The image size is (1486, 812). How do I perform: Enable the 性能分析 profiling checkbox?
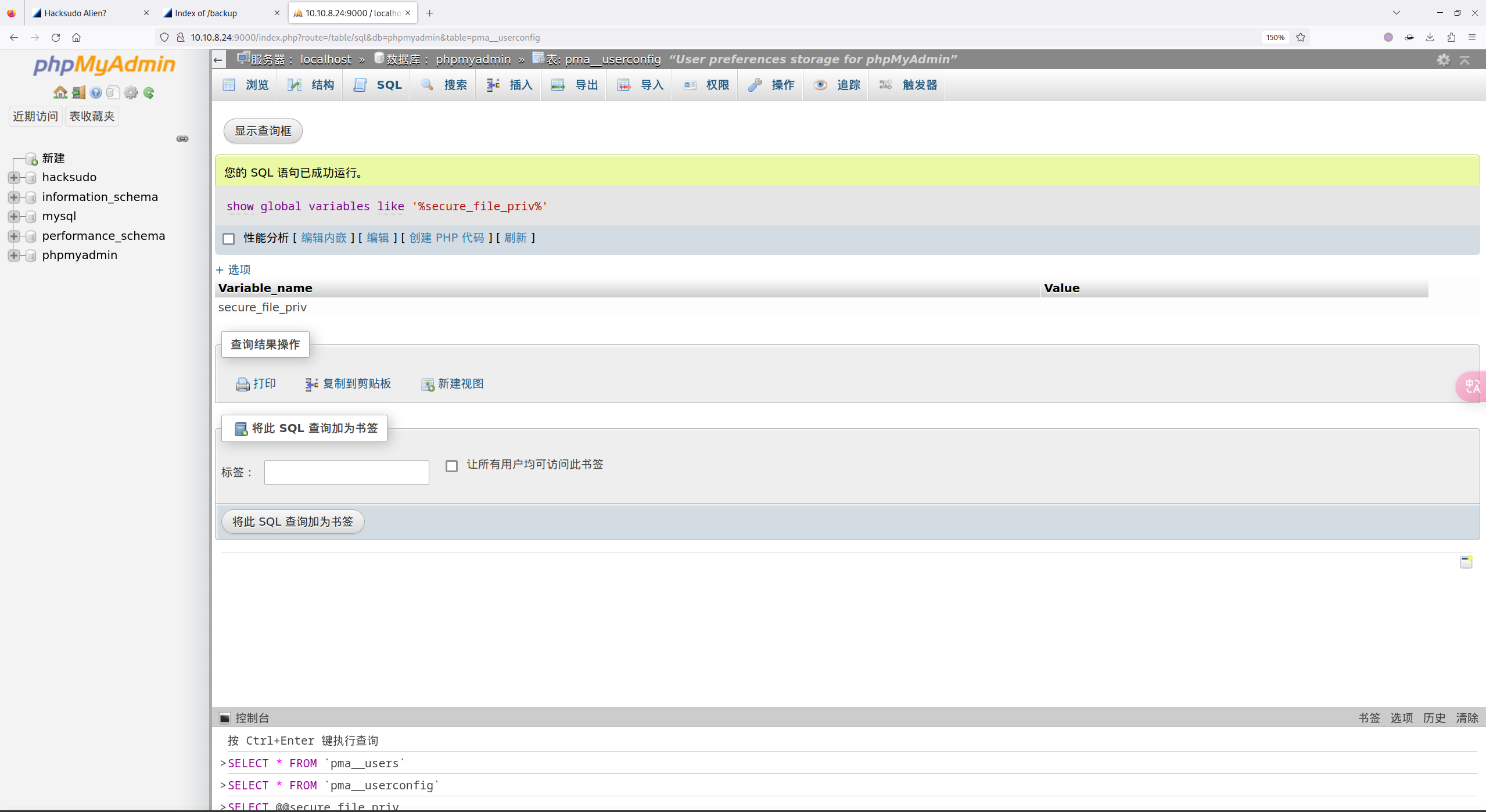coord(229,239)
